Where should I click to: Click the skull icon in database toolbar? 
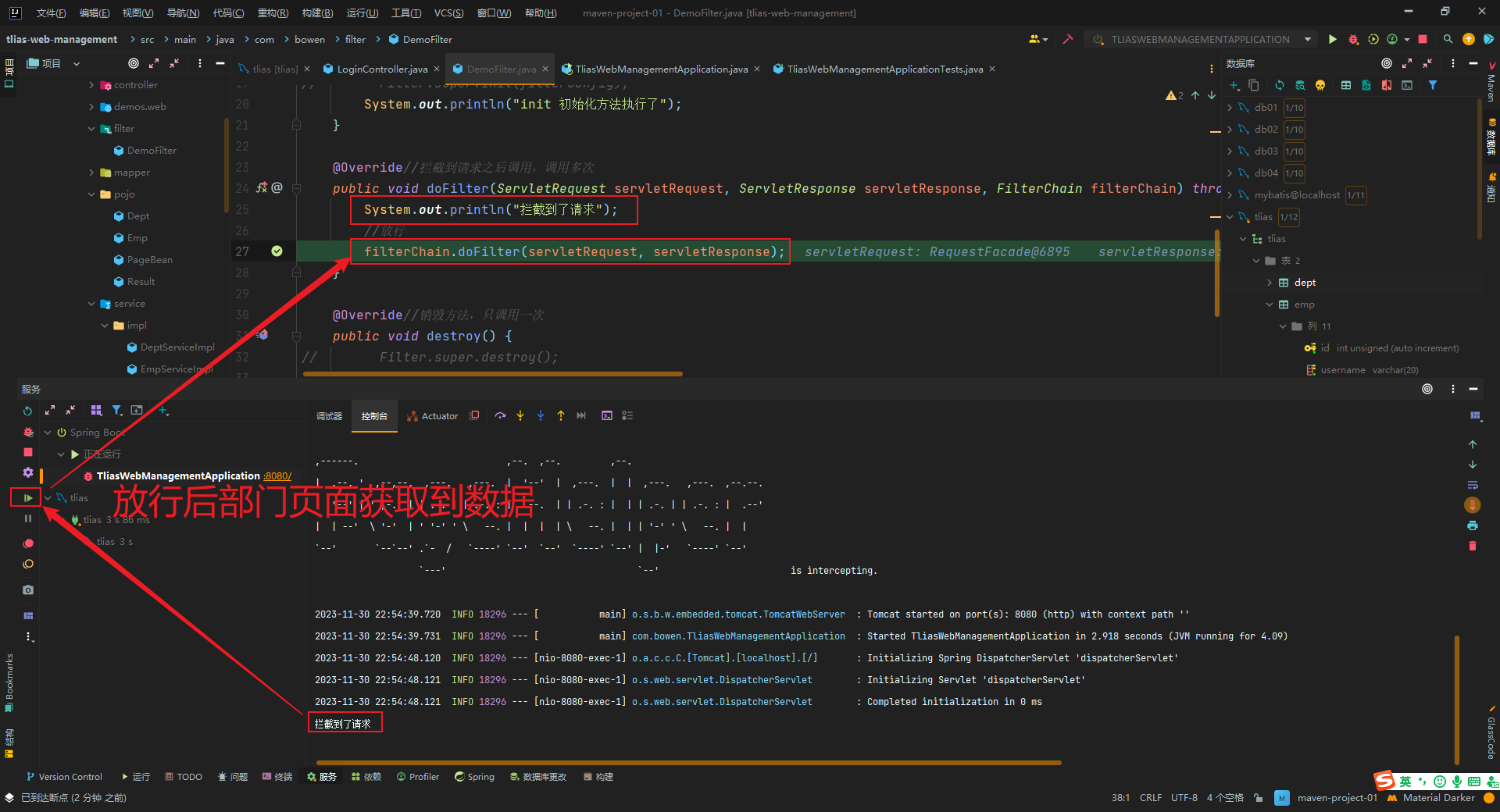coord(1320,85)
